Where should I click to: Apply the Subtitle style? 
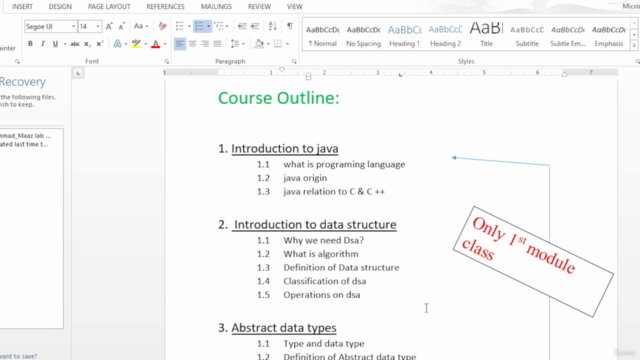527,35
